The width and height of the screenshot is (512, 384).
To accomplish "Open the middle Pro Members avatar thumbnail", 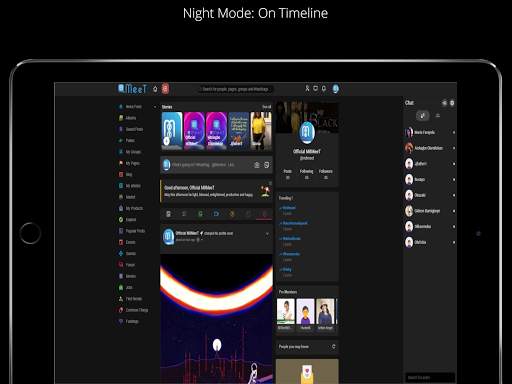I will 305,312.
